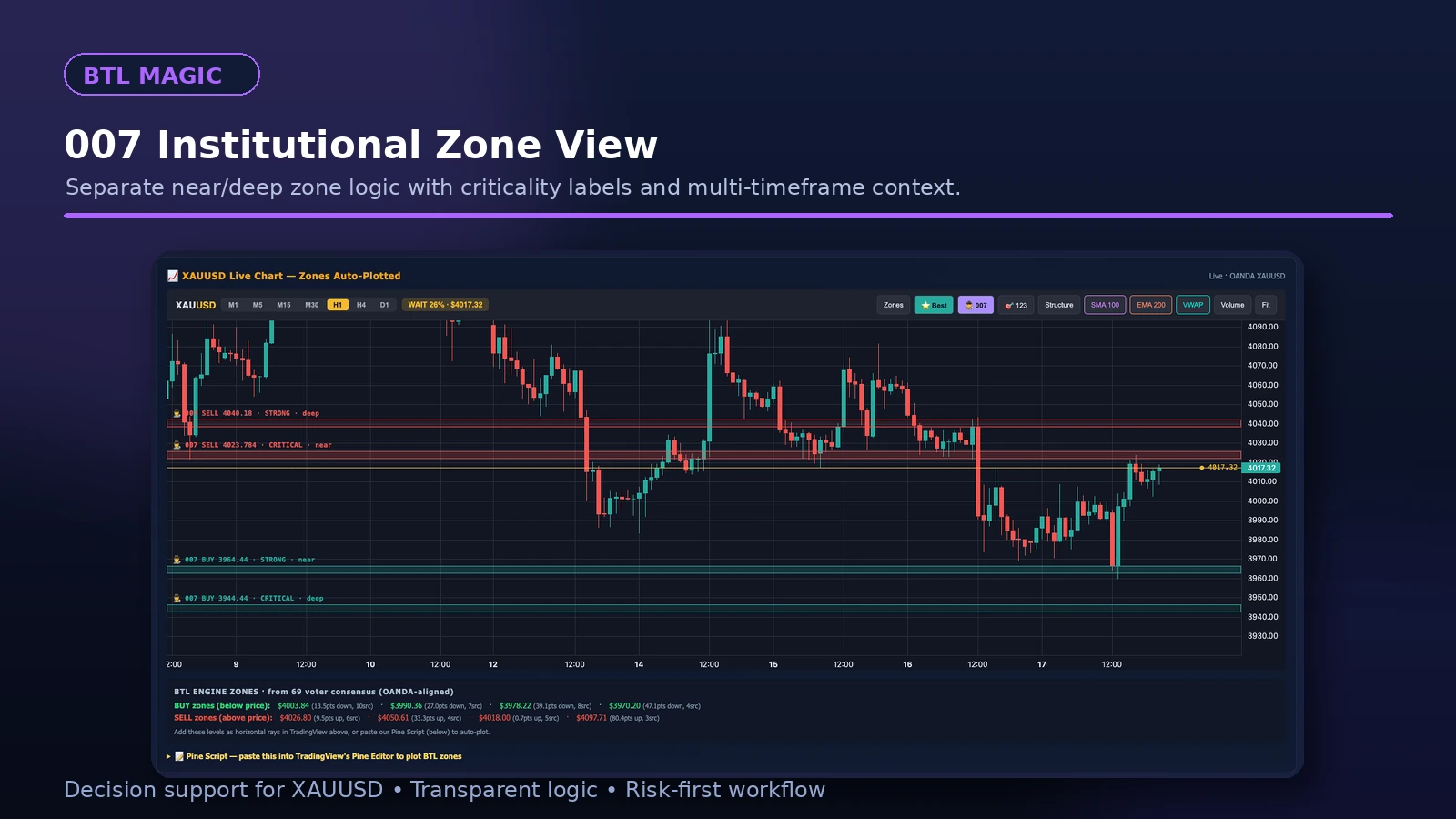Screen dimensions: 1456x819
Task: Click the WAIT 26% signal badge
Action: click(x=445, y=305)
